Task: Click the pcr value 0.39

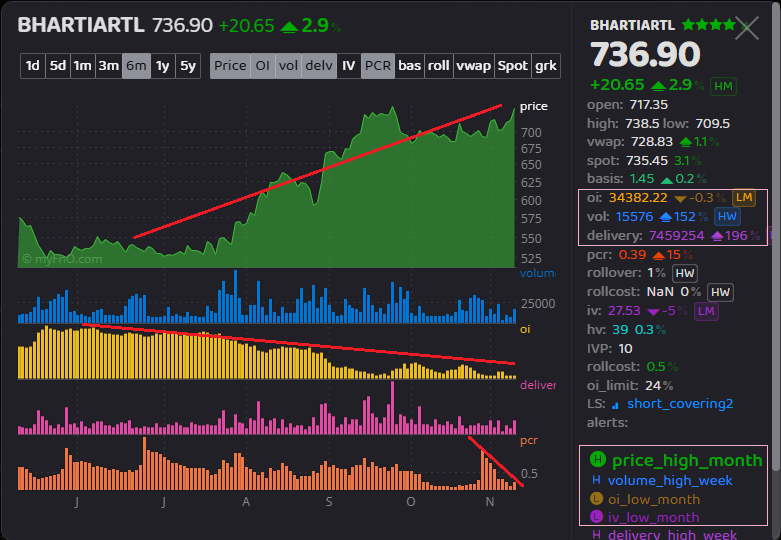Action: 632,255
